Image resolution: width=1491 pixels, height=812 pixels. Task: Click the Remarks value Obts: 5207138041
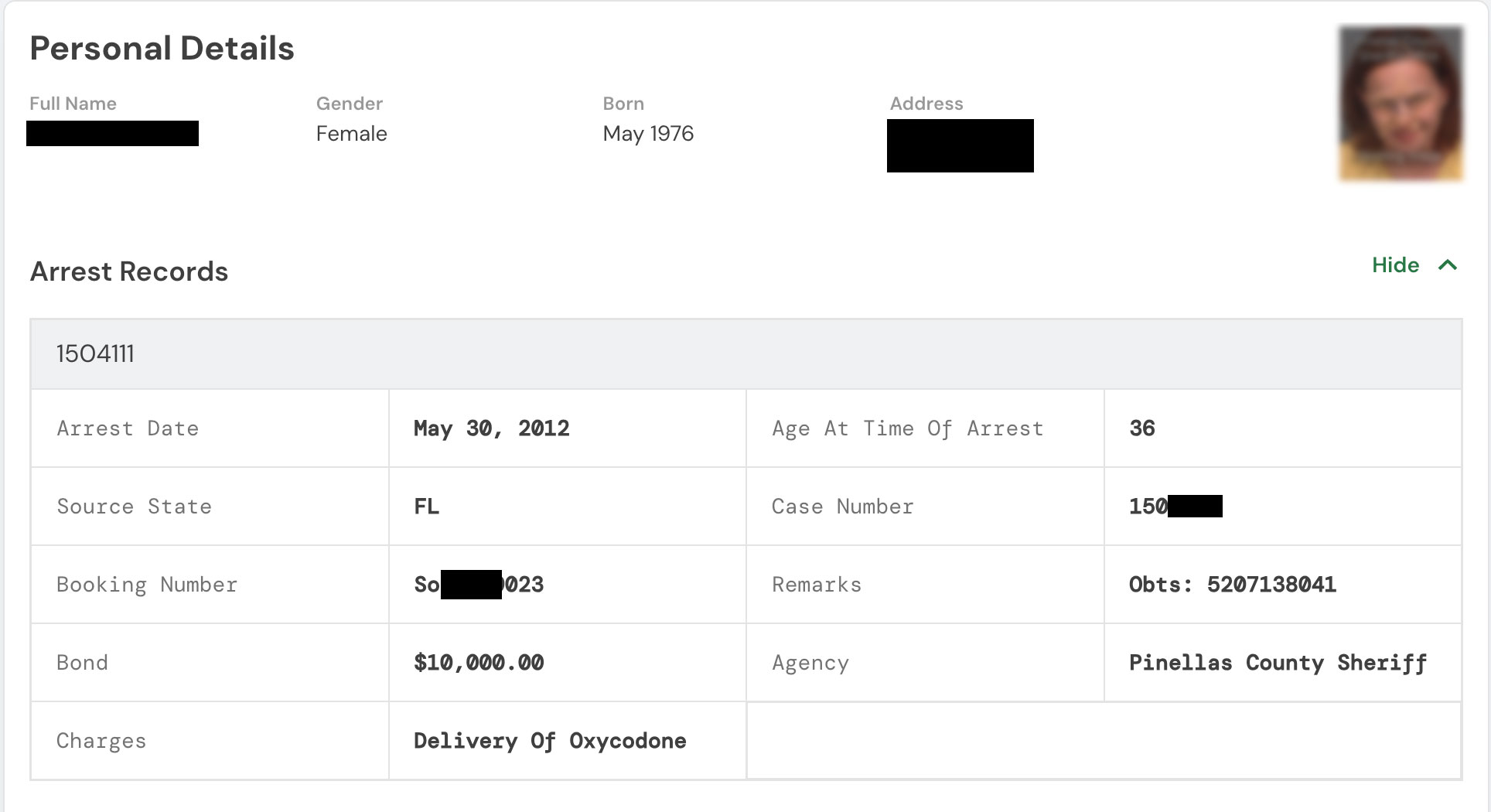point(1232,585)
